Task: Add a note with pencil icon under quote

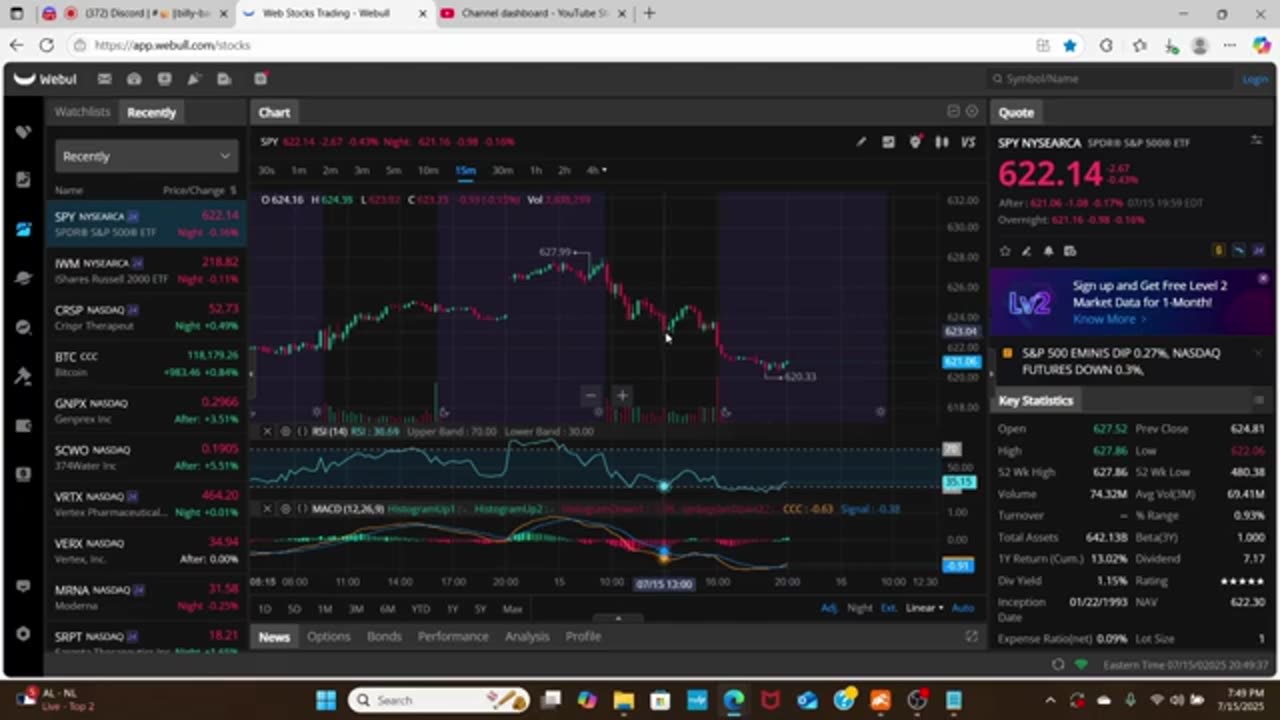Action: click(1026, 251)
